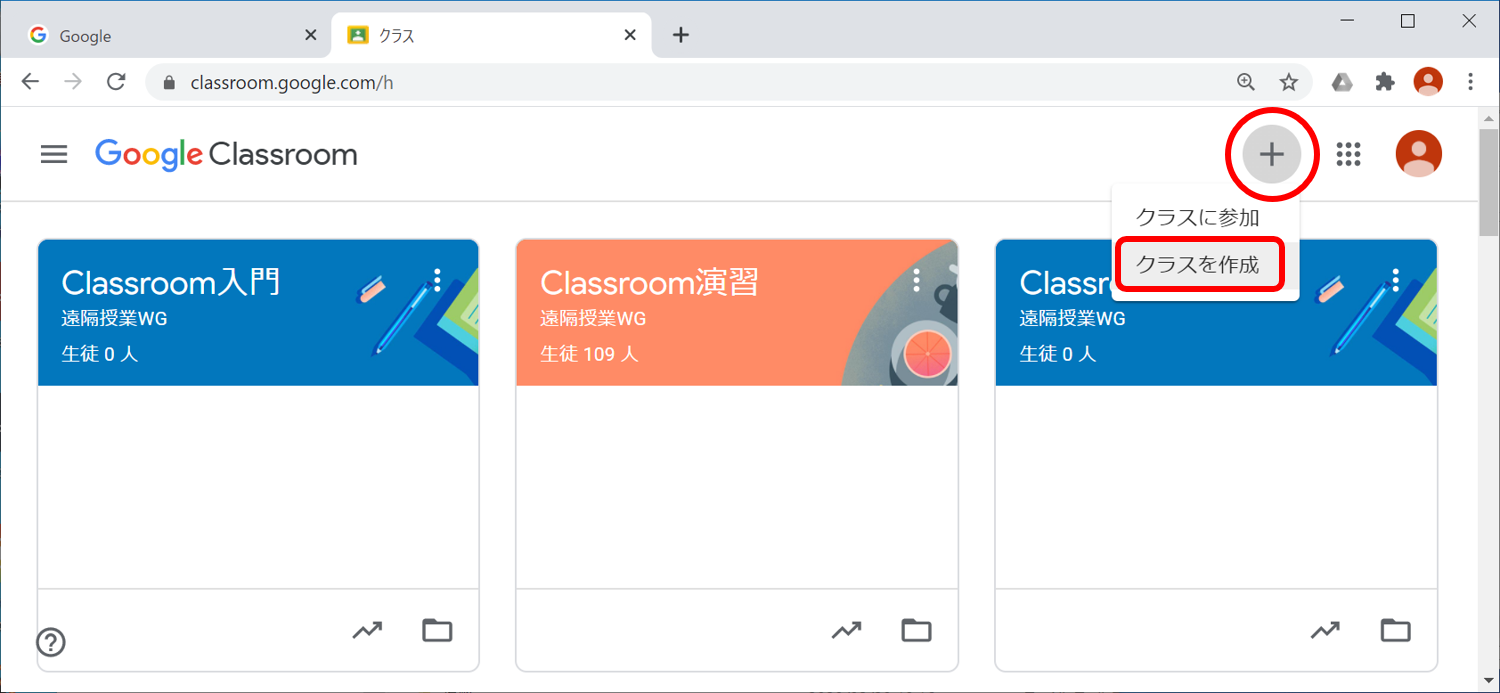The height and width of the screenshot is (693, 1500).
Task: Open the Chrome profile avatar
Action: [1428, 82]
